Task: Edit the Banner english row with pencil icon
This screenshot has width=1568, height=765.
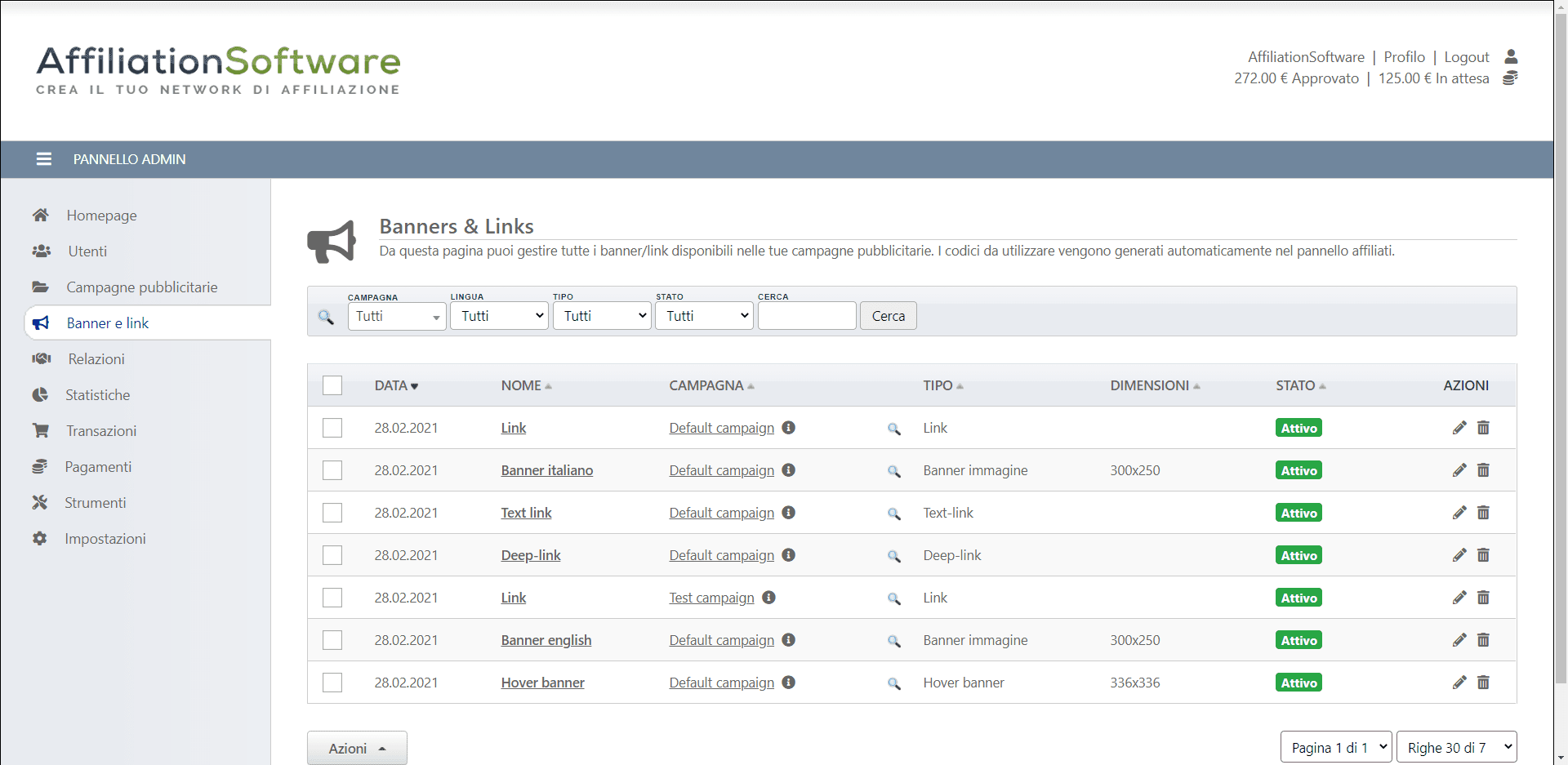Action: (x=1459, y=640)
